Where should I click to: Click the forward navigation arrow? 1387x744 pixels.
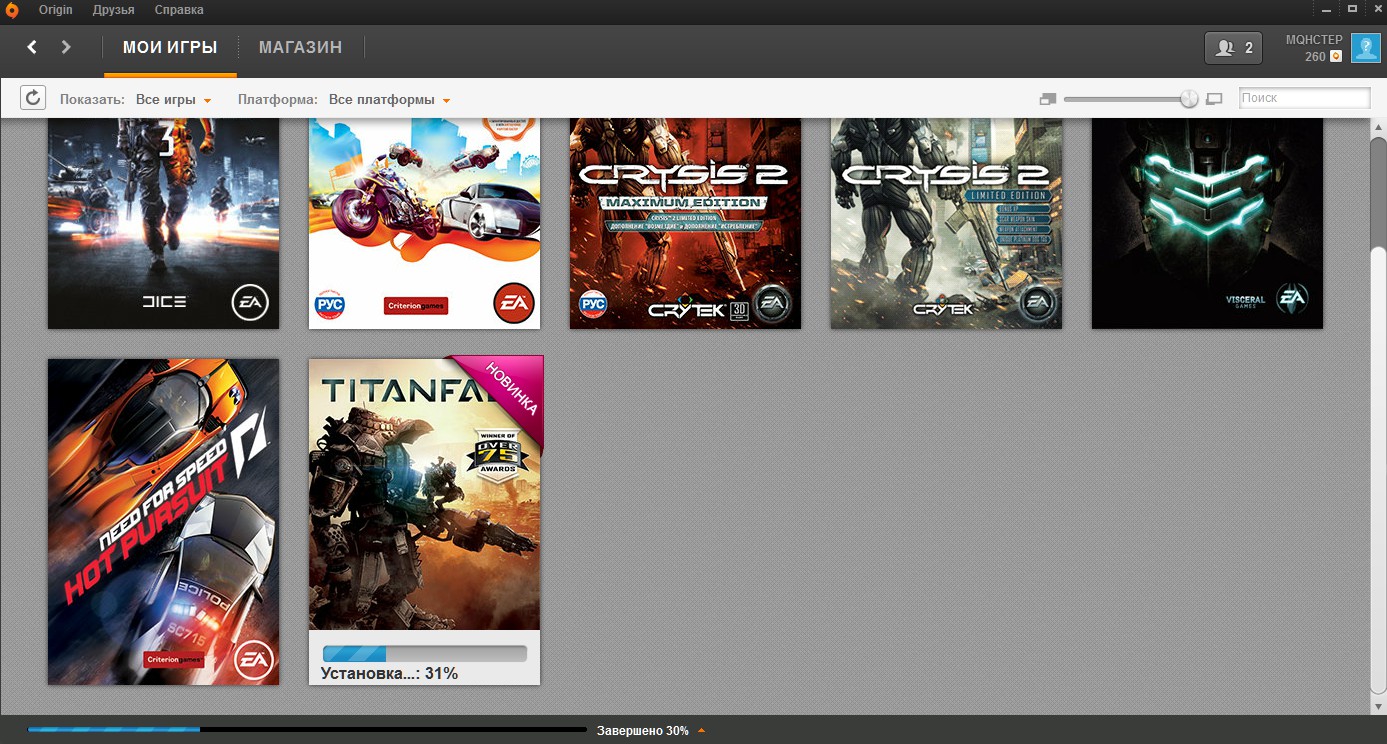pos(66,47)
